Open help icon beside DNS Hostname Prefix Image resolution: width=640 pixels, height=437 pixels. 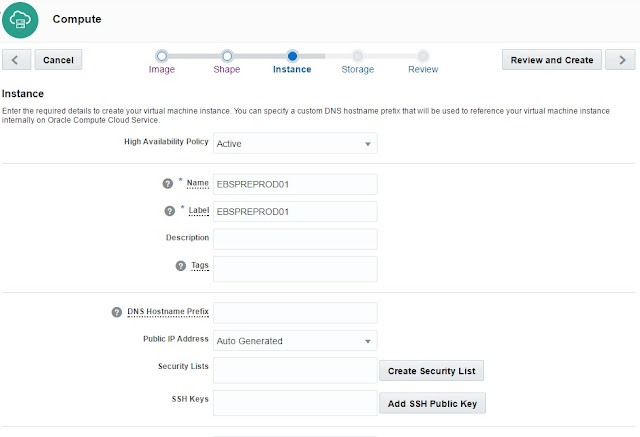coord(117,312)
